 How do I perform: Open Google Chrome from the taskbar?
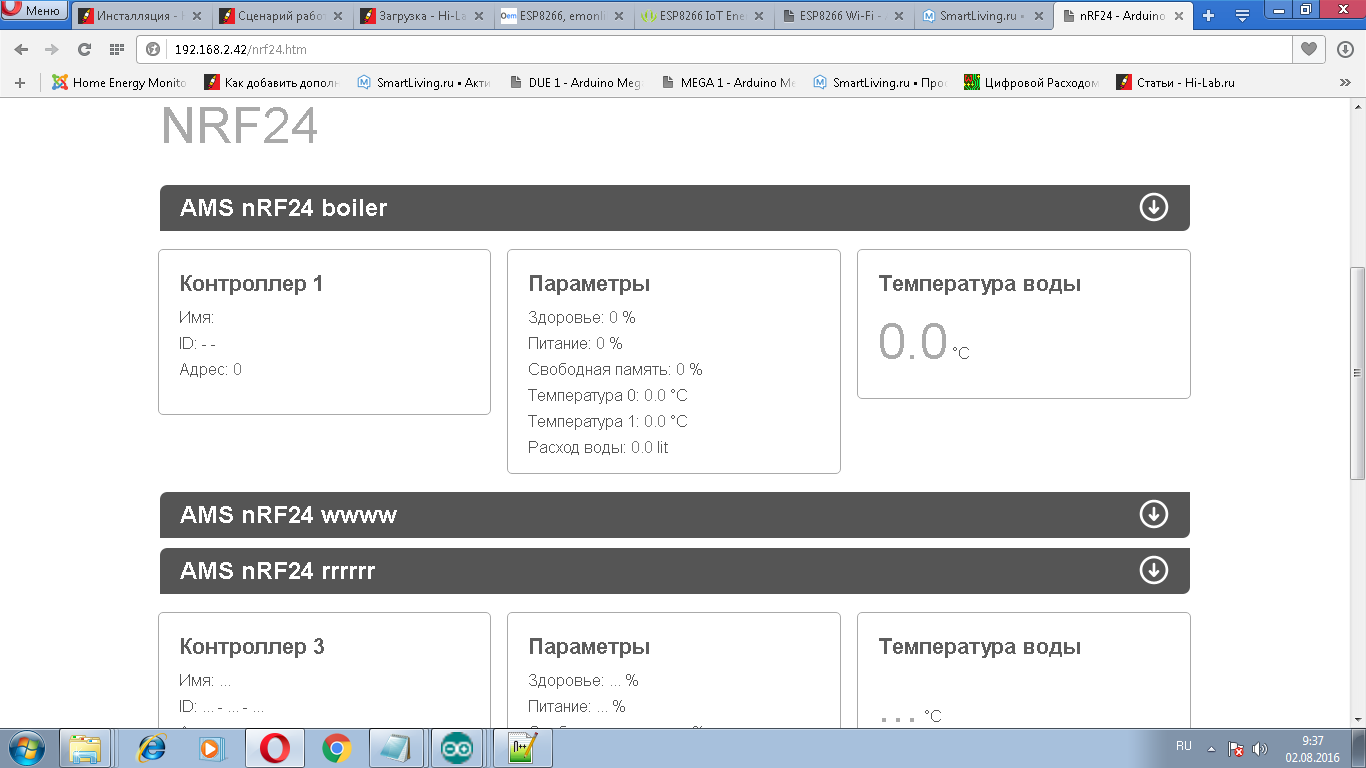335,747
